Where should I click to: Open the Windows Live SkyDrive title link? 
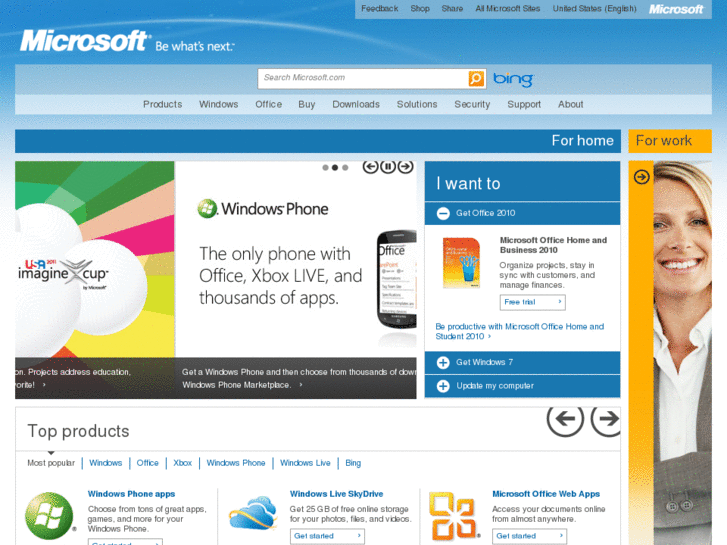[337, 494]
